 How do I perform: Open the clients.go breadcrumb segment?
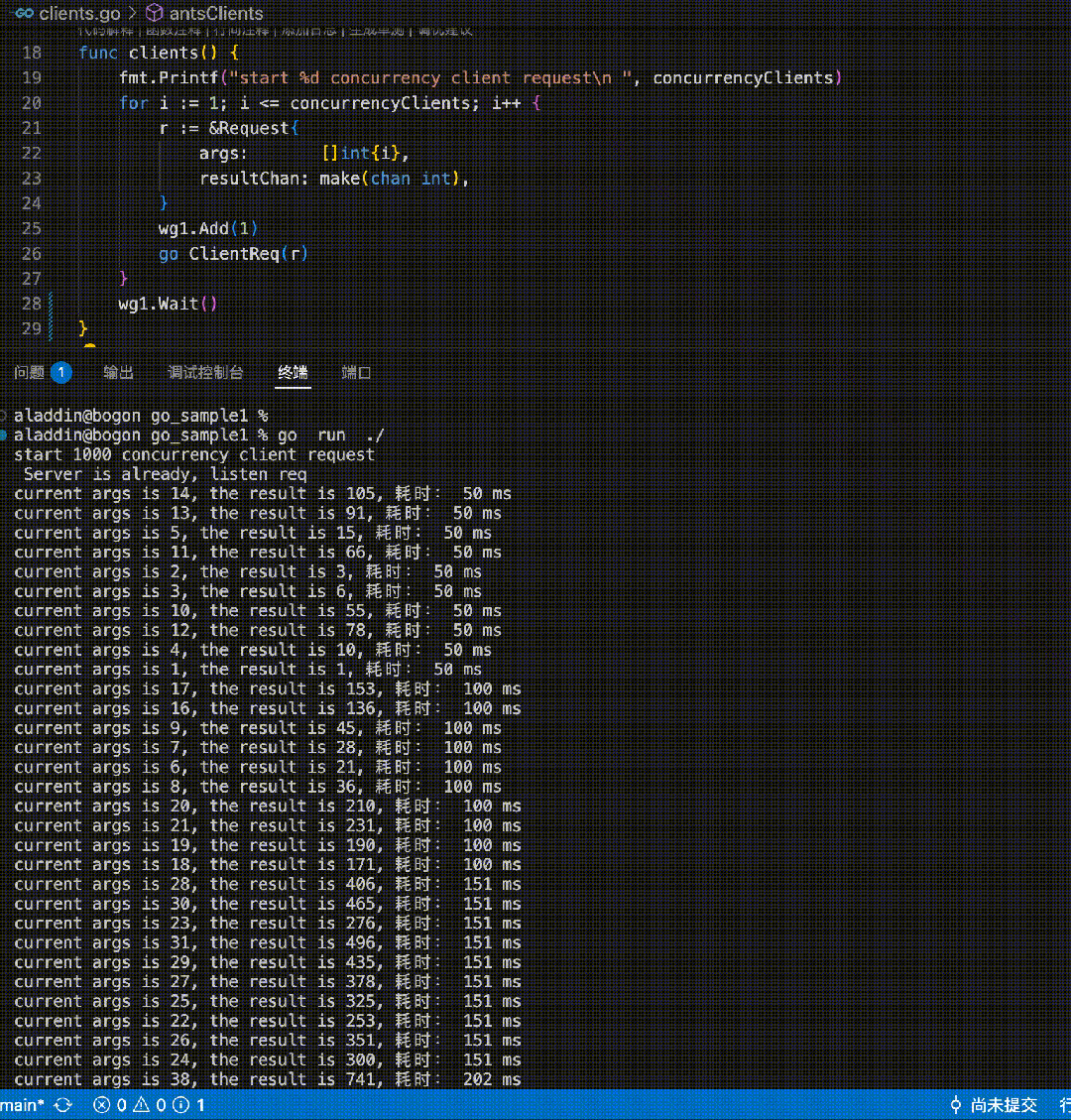[79, 13]
